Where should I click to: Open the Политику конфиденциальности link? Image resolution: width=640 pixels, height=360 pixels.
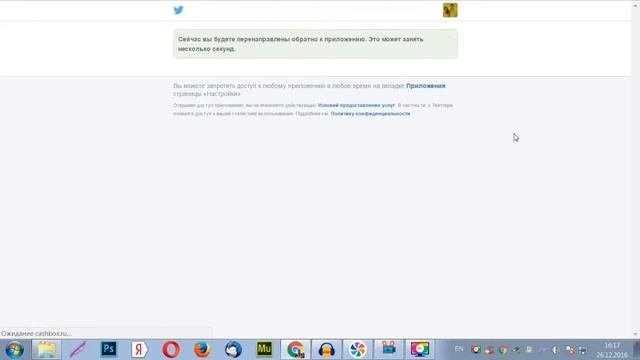[x=370, y=114]
